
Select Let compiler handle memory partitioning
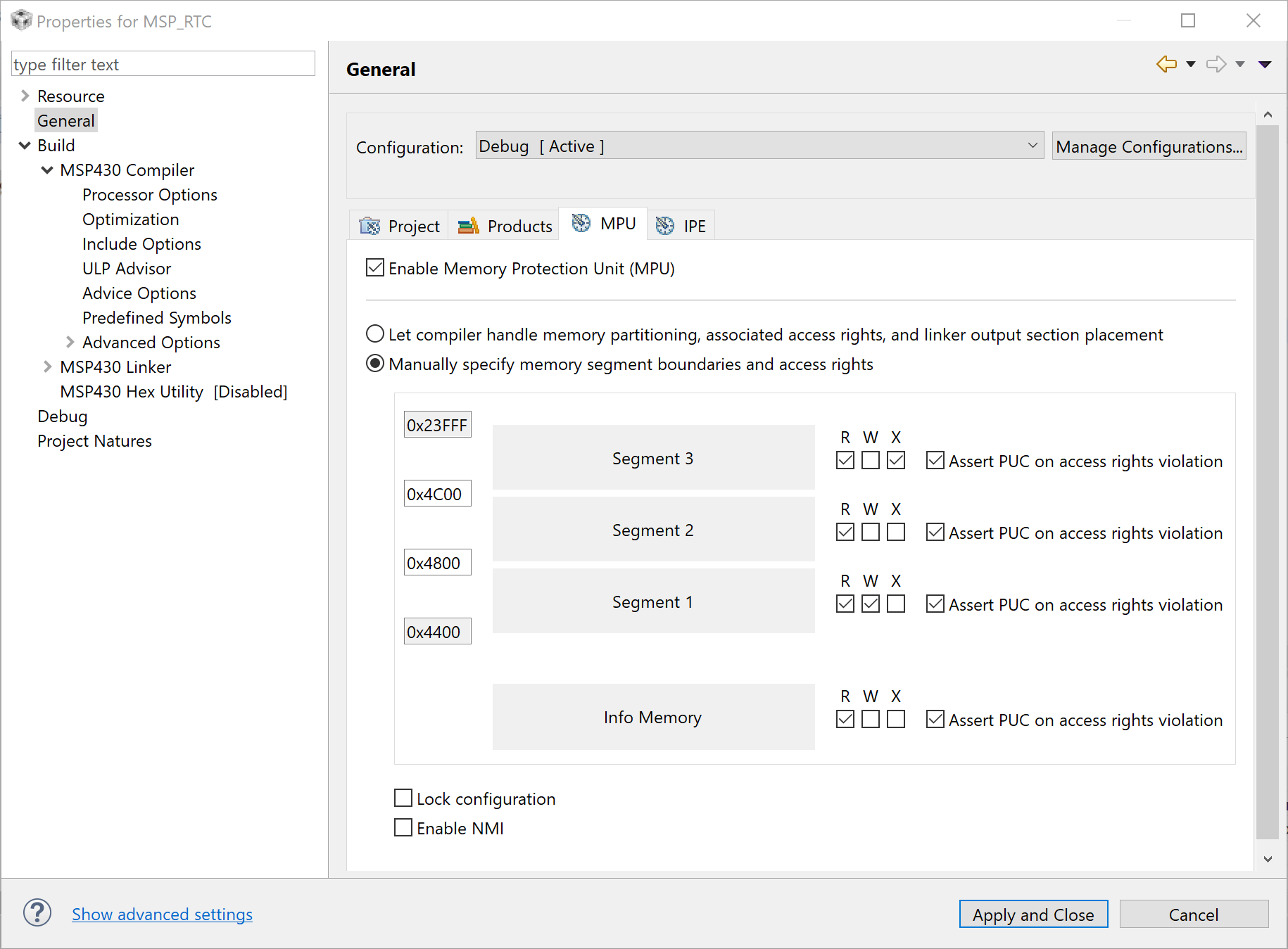(375, 334)
